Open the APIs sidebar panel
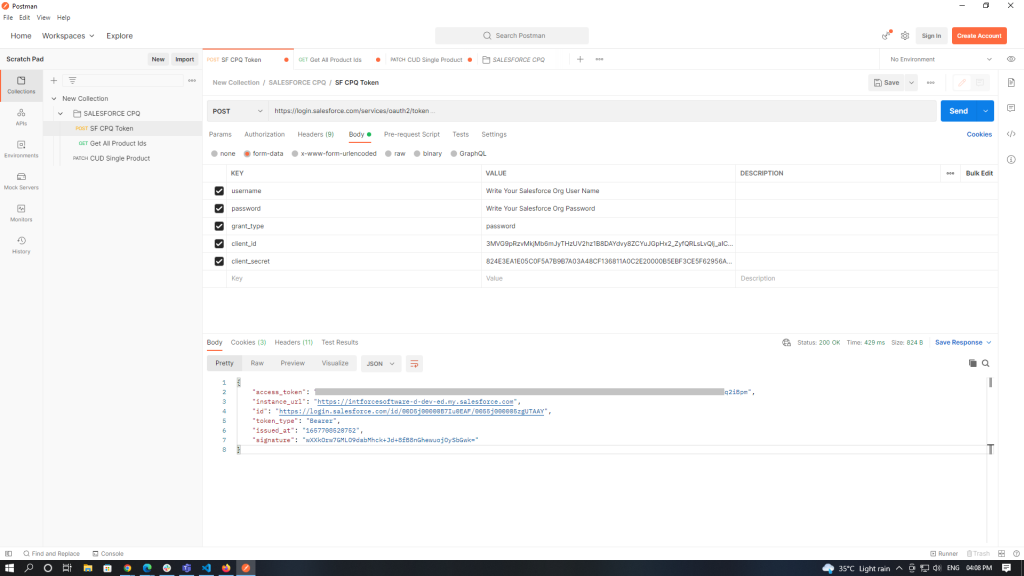This screenshot has height=576, width=1024. click(x=21, y=117)
